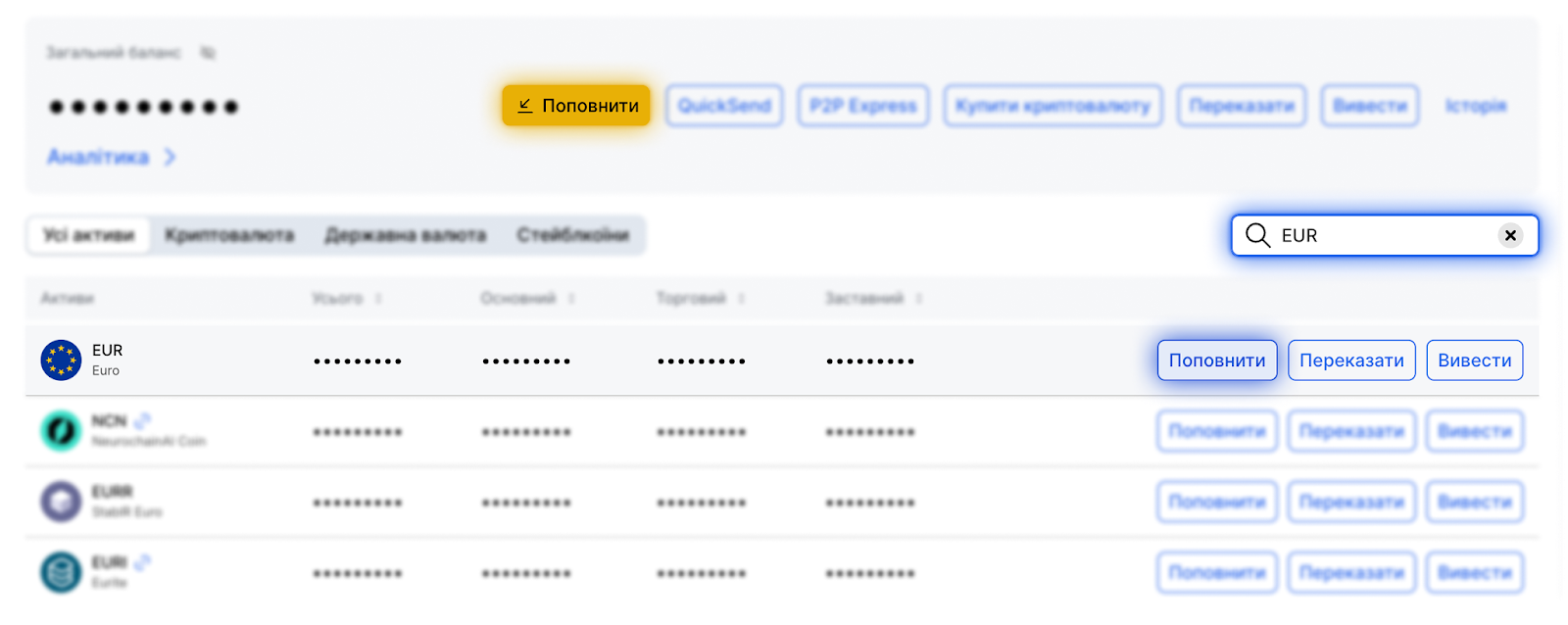Screen dimensions: 1568x625
Task: Sort by the Усього column
Action: tap(378, 298)
